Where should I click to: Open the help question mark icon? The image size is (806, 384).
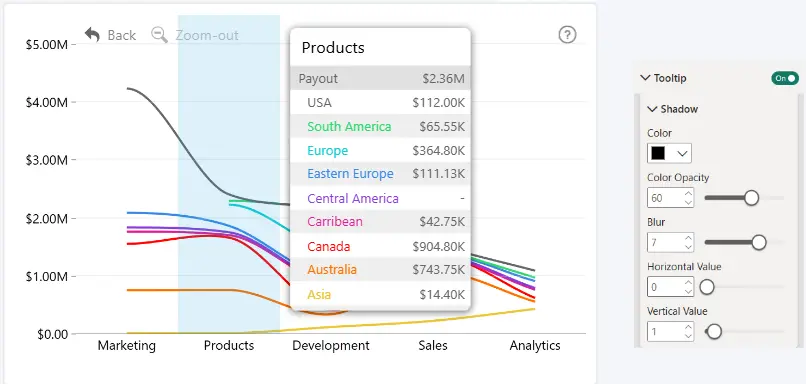click(x=567, y=35)
